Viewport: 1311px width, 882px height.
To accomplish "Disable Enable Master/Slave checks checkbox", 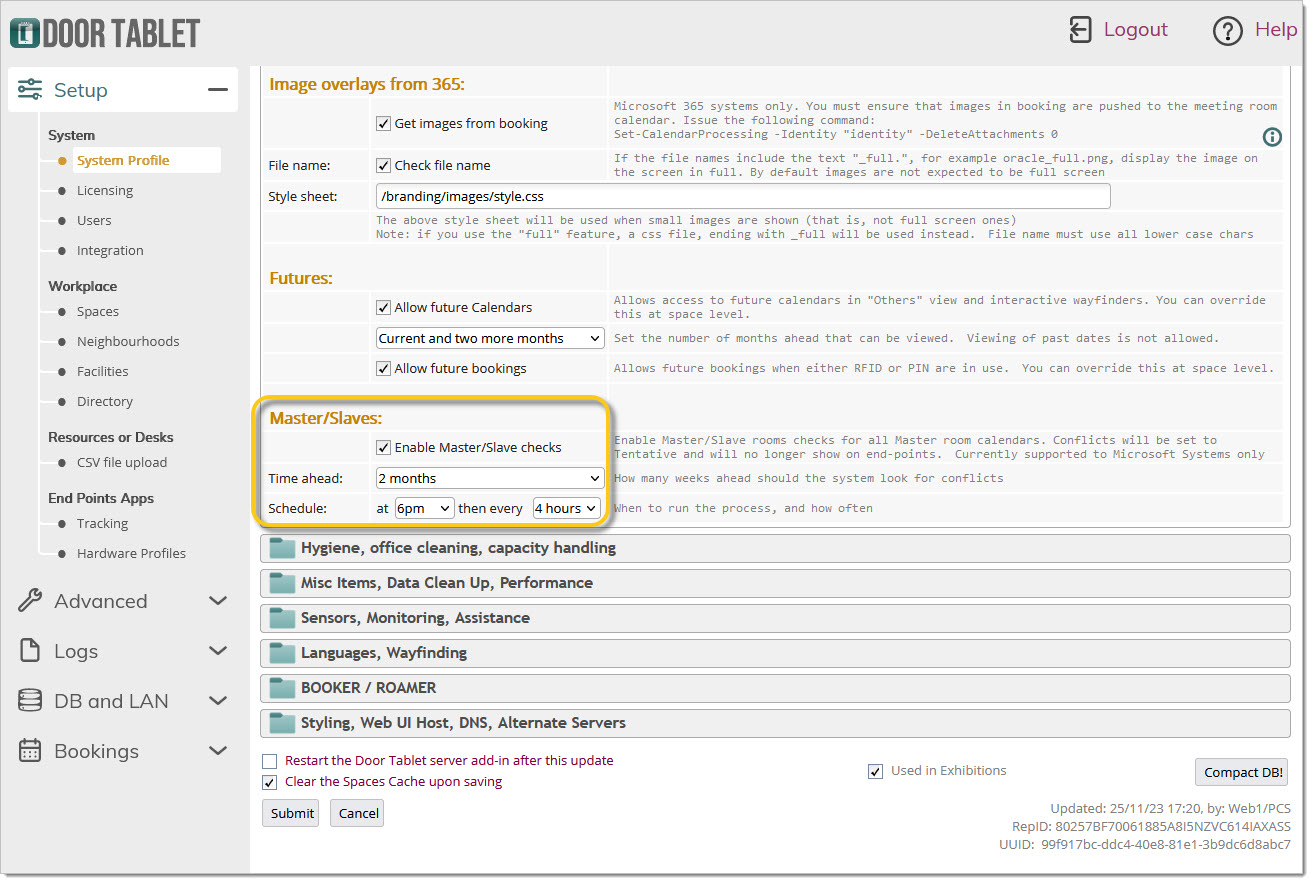I will (x=383, y=448).
